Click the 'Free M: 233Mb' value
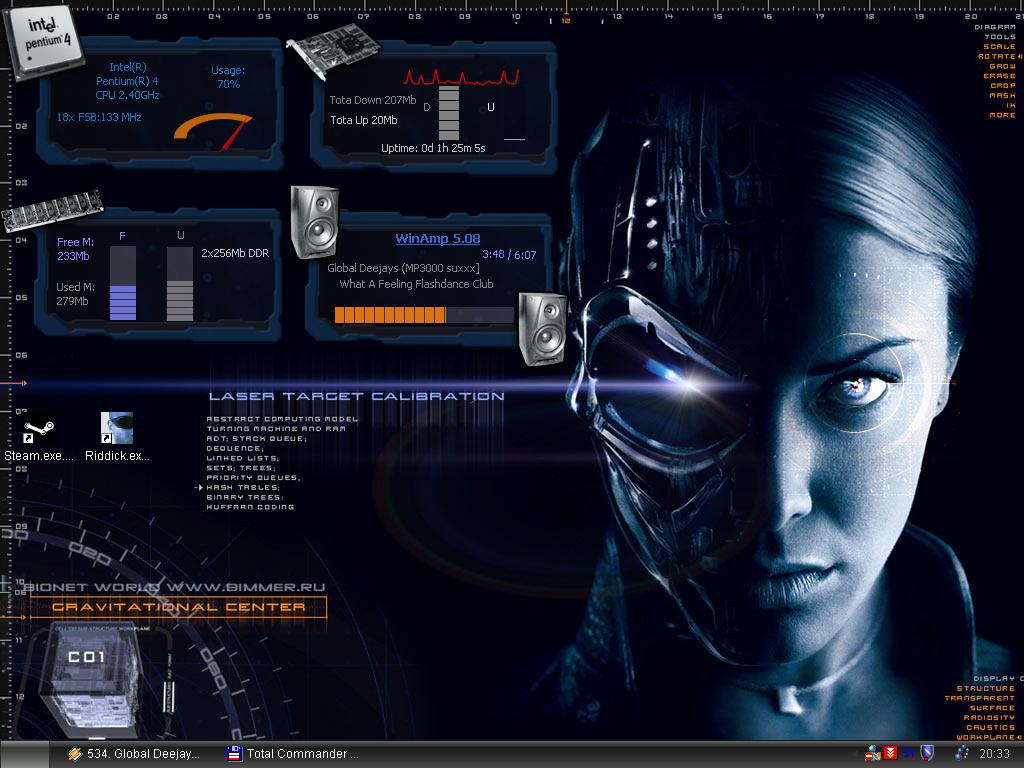 (x=75, y=249)
